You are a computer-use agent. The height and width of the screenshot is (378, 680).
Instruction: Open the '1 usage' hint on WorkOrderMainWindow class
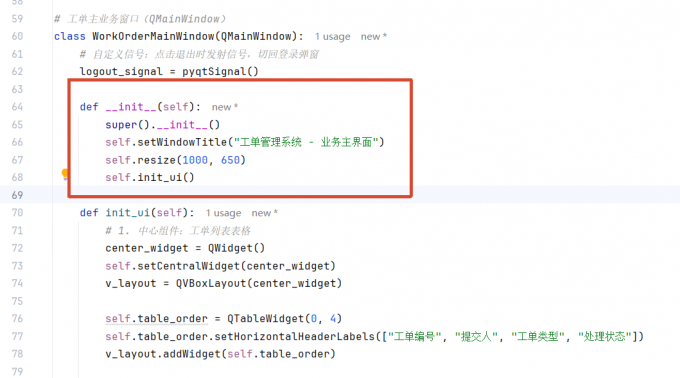[332, 37]
